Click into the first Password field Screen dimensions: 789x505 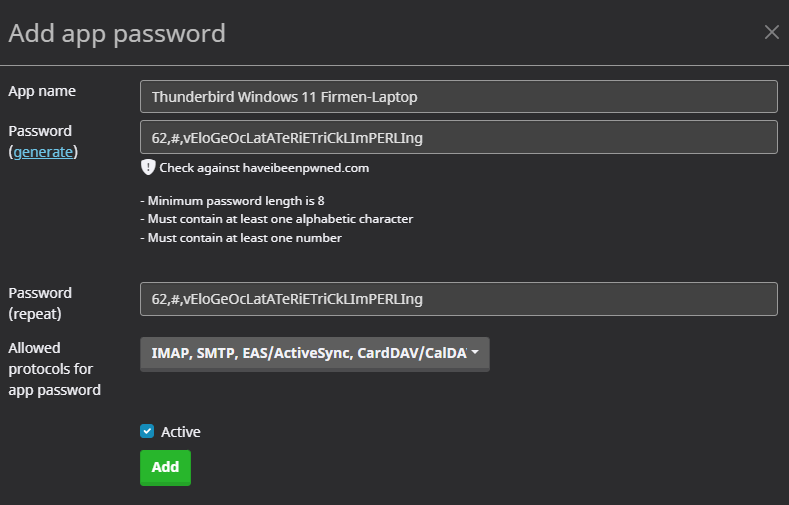(x=458, y=137)
